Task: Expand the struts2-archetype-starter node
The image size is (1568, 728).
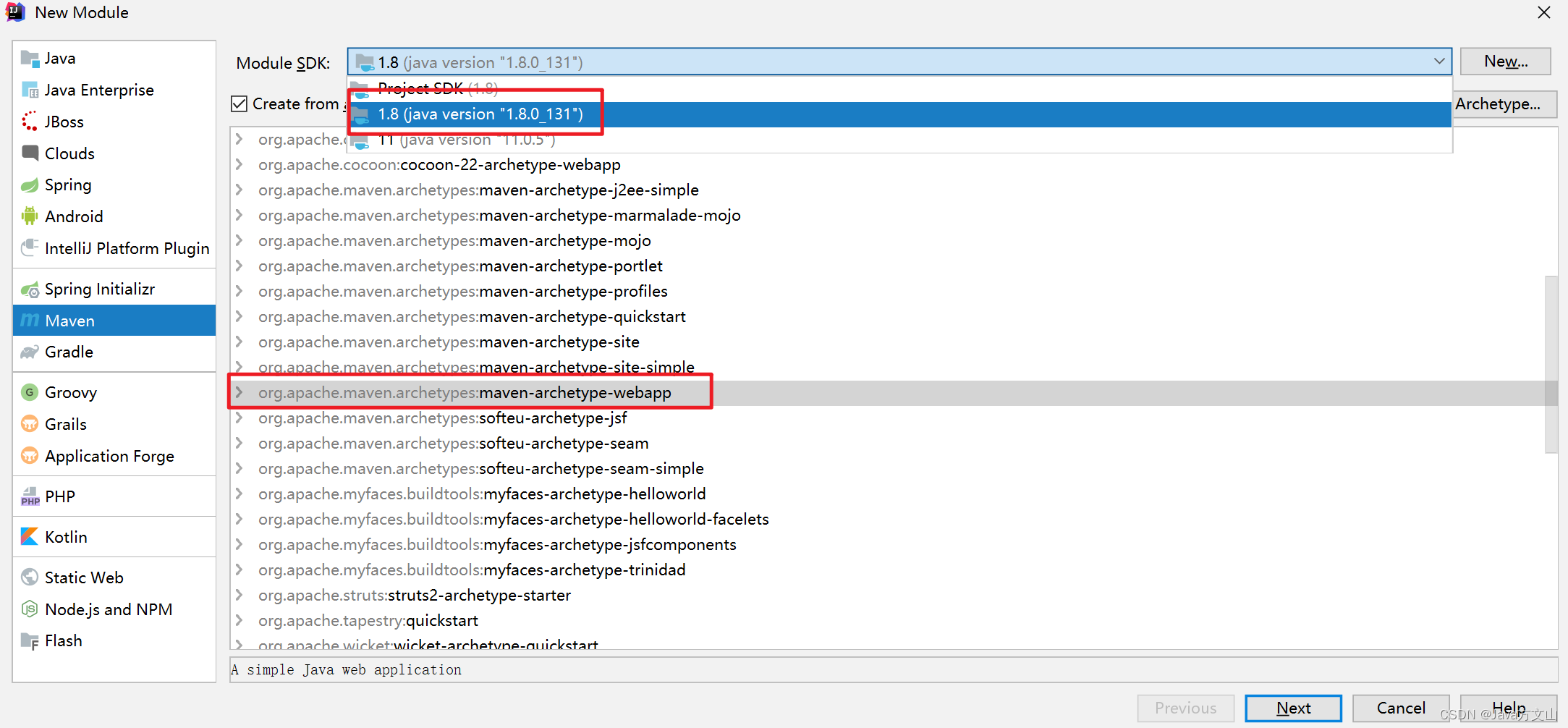Action: coord(240,596)
